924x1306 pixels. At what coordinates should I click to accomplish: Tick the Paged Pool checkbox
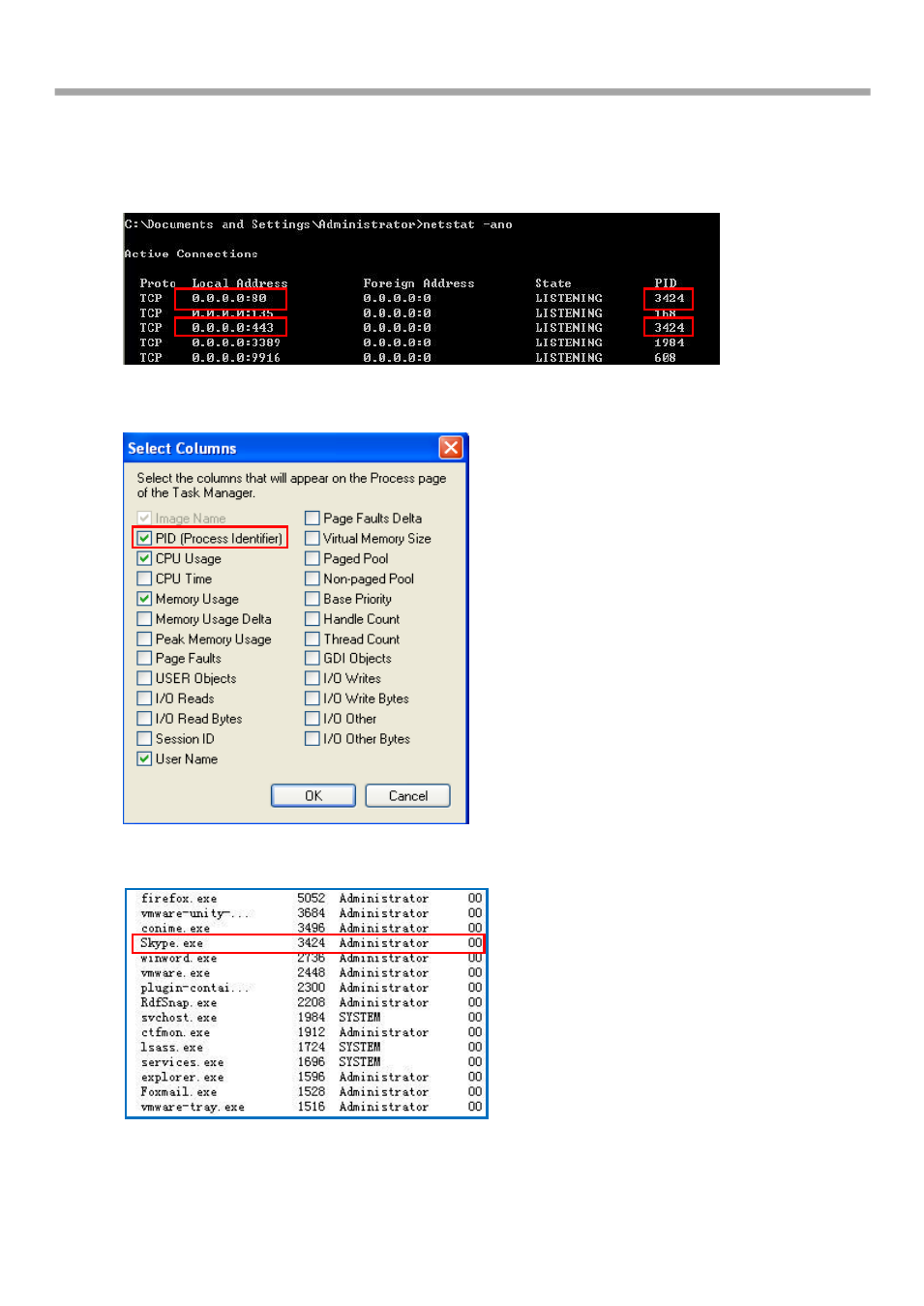point(313,558)
